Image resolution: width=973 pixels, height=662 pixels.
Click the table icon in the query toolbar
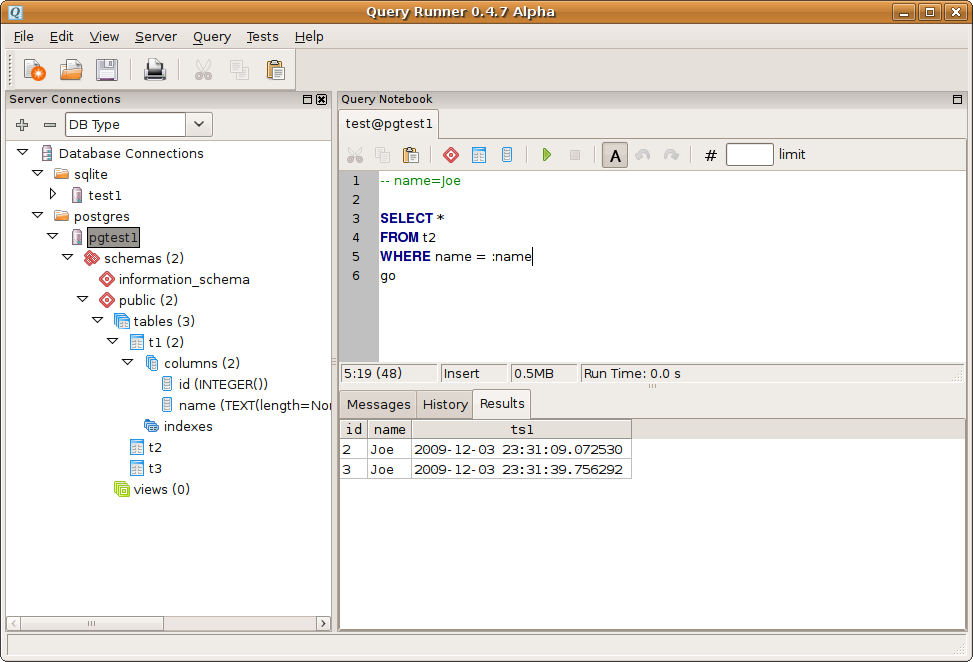click(479, 154)
